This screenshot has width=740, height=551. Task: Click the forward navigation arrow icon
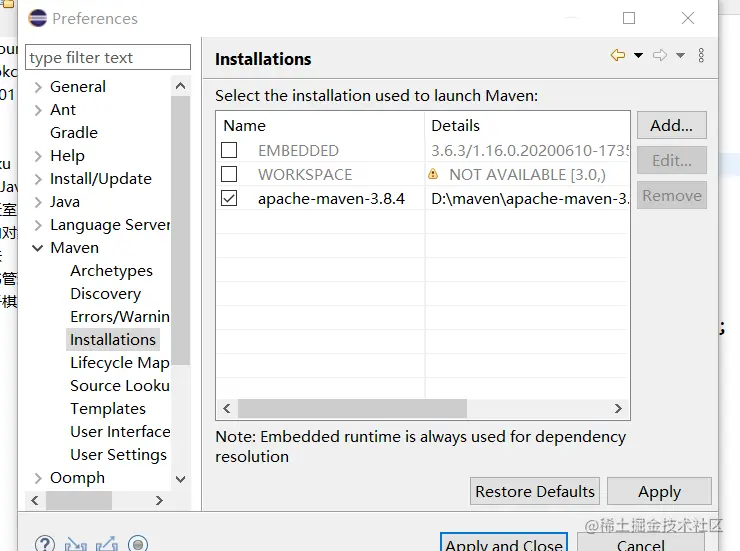click(x=660, y=55)
